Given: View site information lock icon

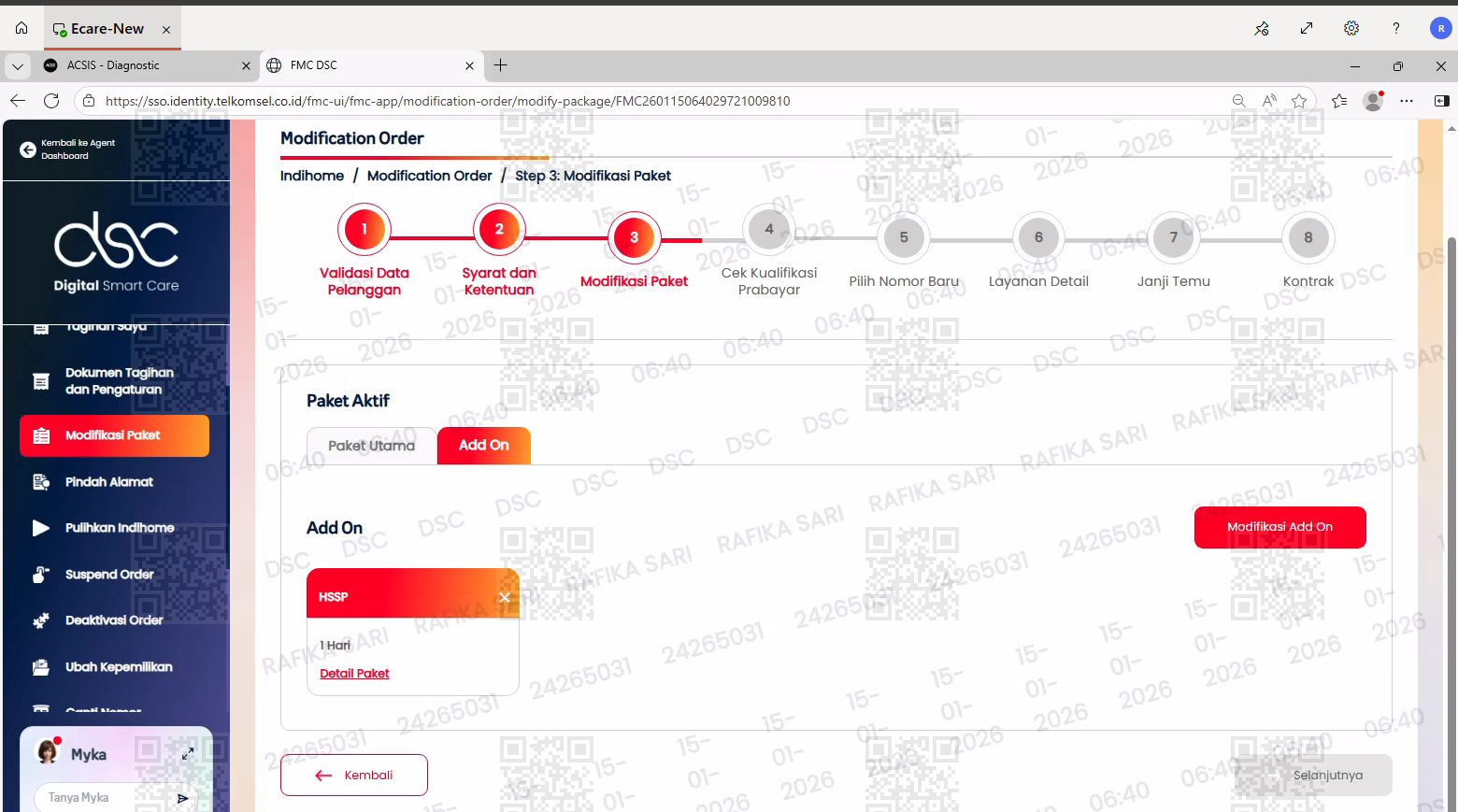Looking at the screenshot, I should coord(88,101).
